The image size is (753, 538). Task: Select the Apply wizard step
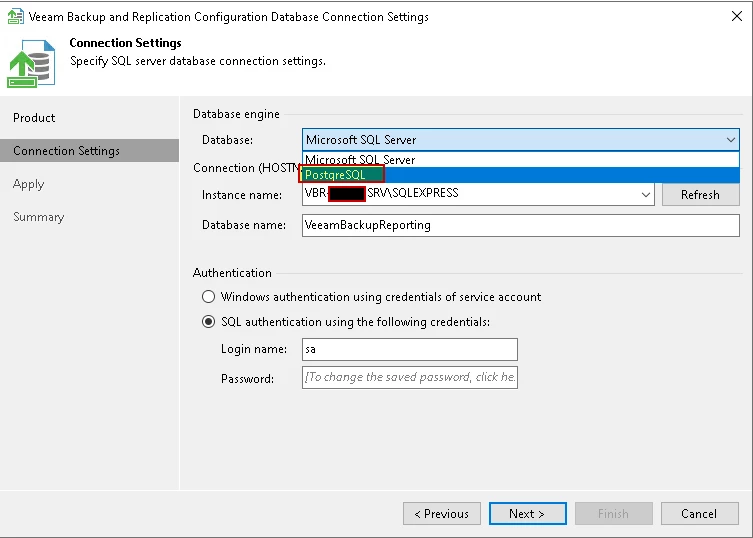point(29,184)
